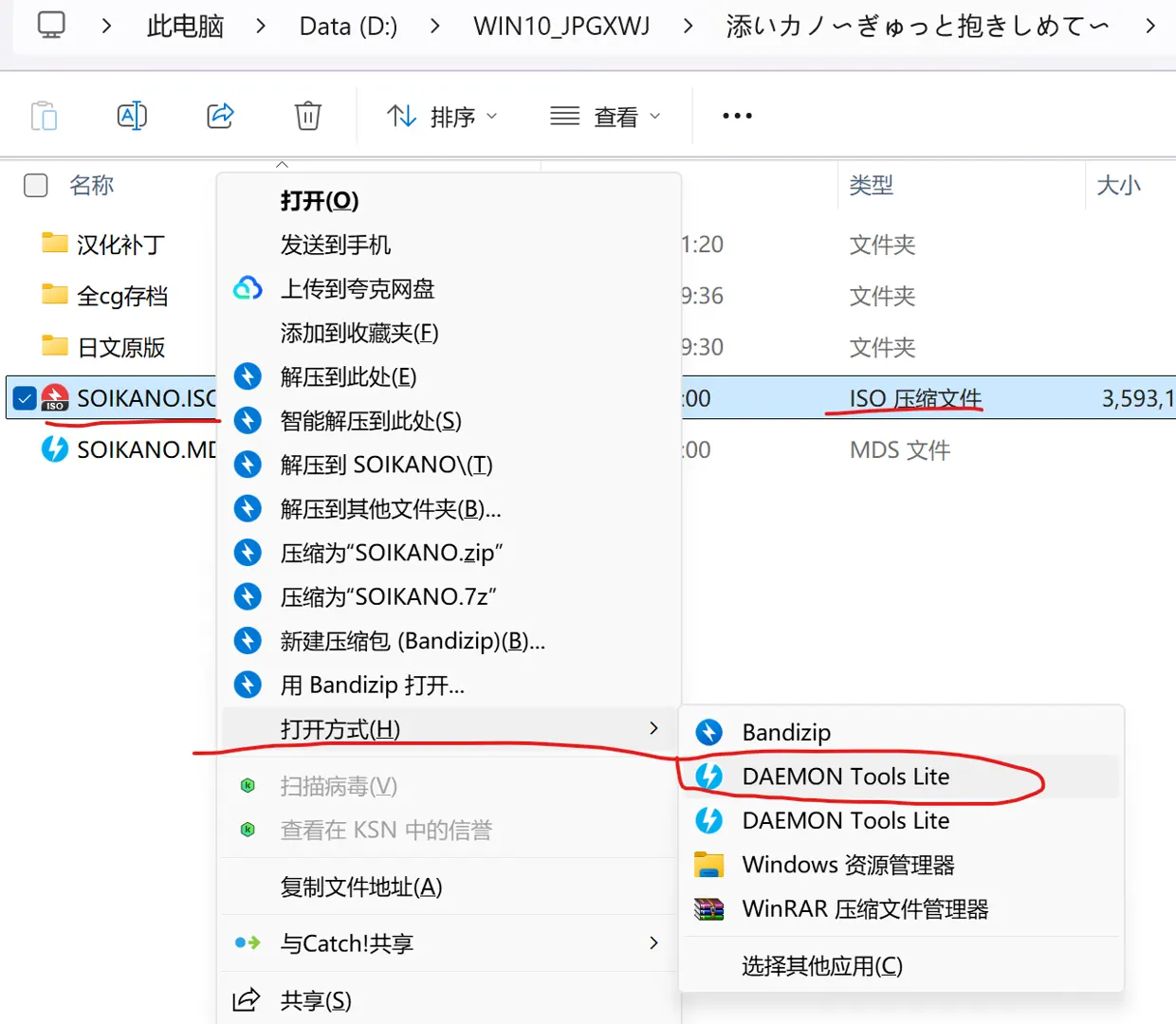1176x1024 pixels.
Task: Select 用 Bandizip 打开... entry
Action: tap(450, 685)
